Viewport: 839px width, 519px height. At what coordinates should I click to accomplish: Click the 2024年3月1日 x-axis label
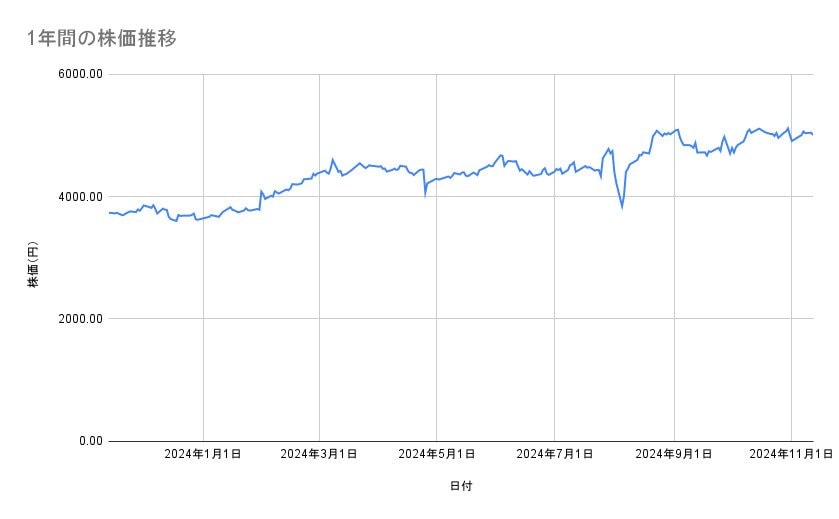coord(320,455)
